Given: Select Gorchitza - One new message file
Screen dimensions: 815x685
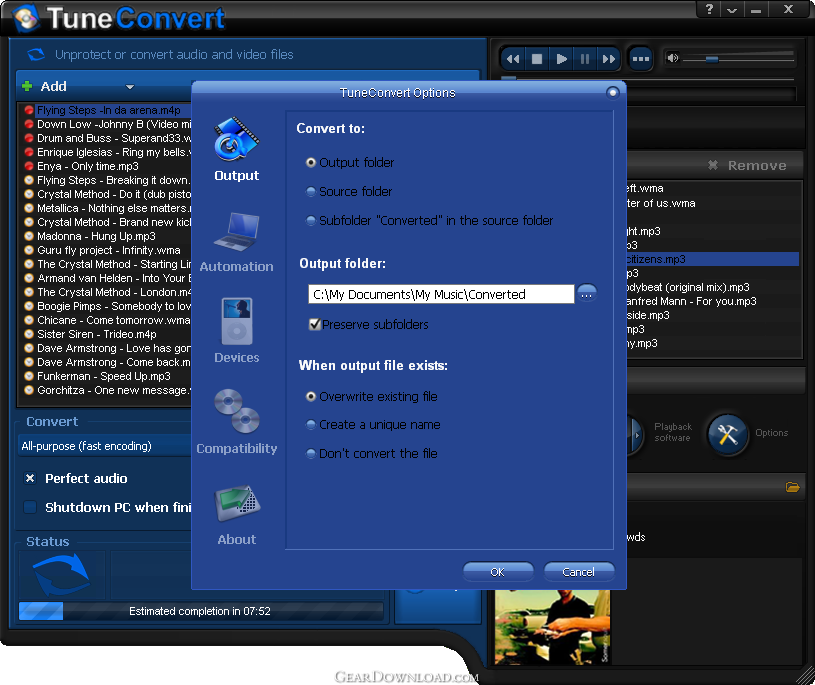Looking at the screenshot, I should coord(114,390).
